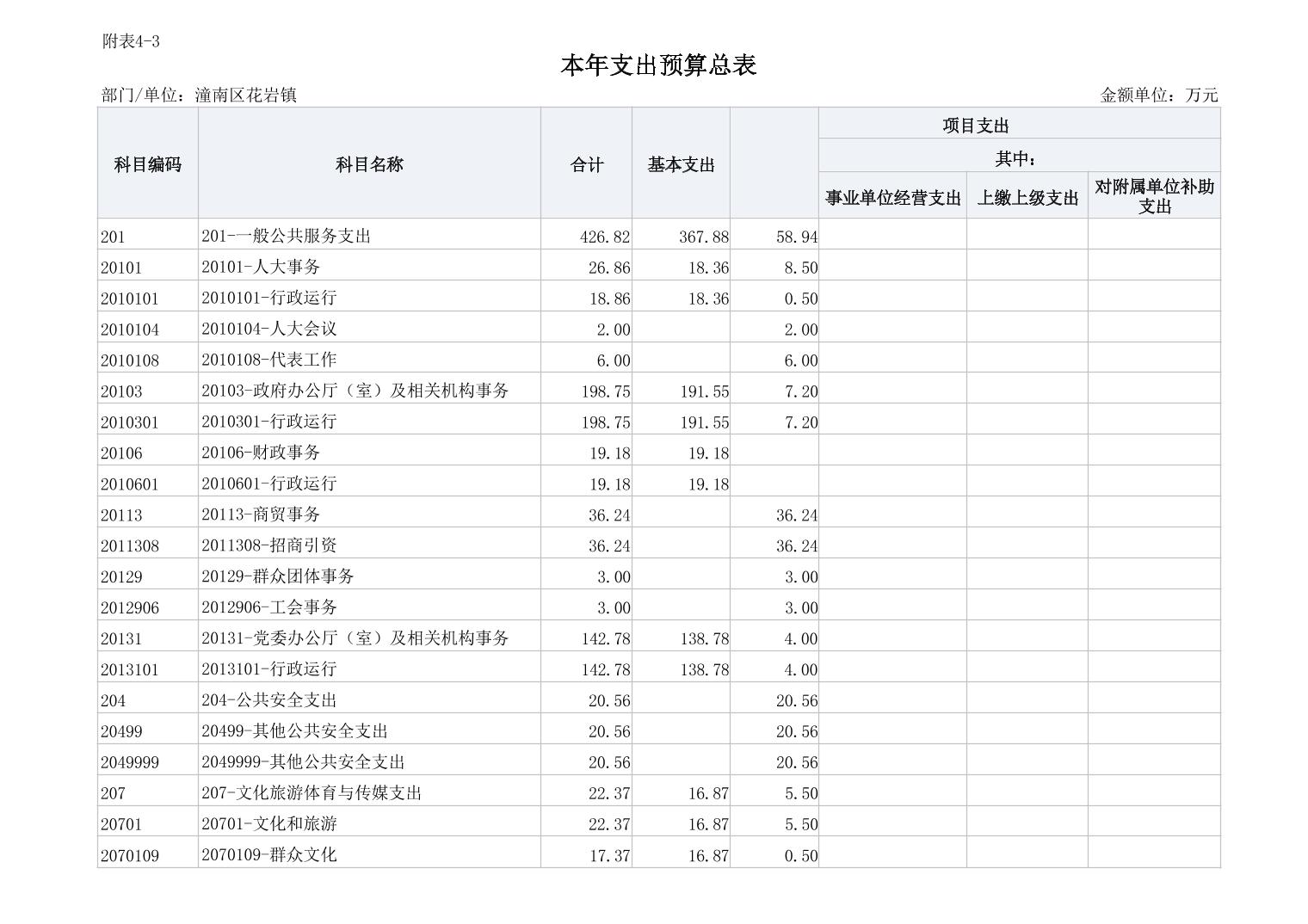Select the 基本支出 column header

681,164
